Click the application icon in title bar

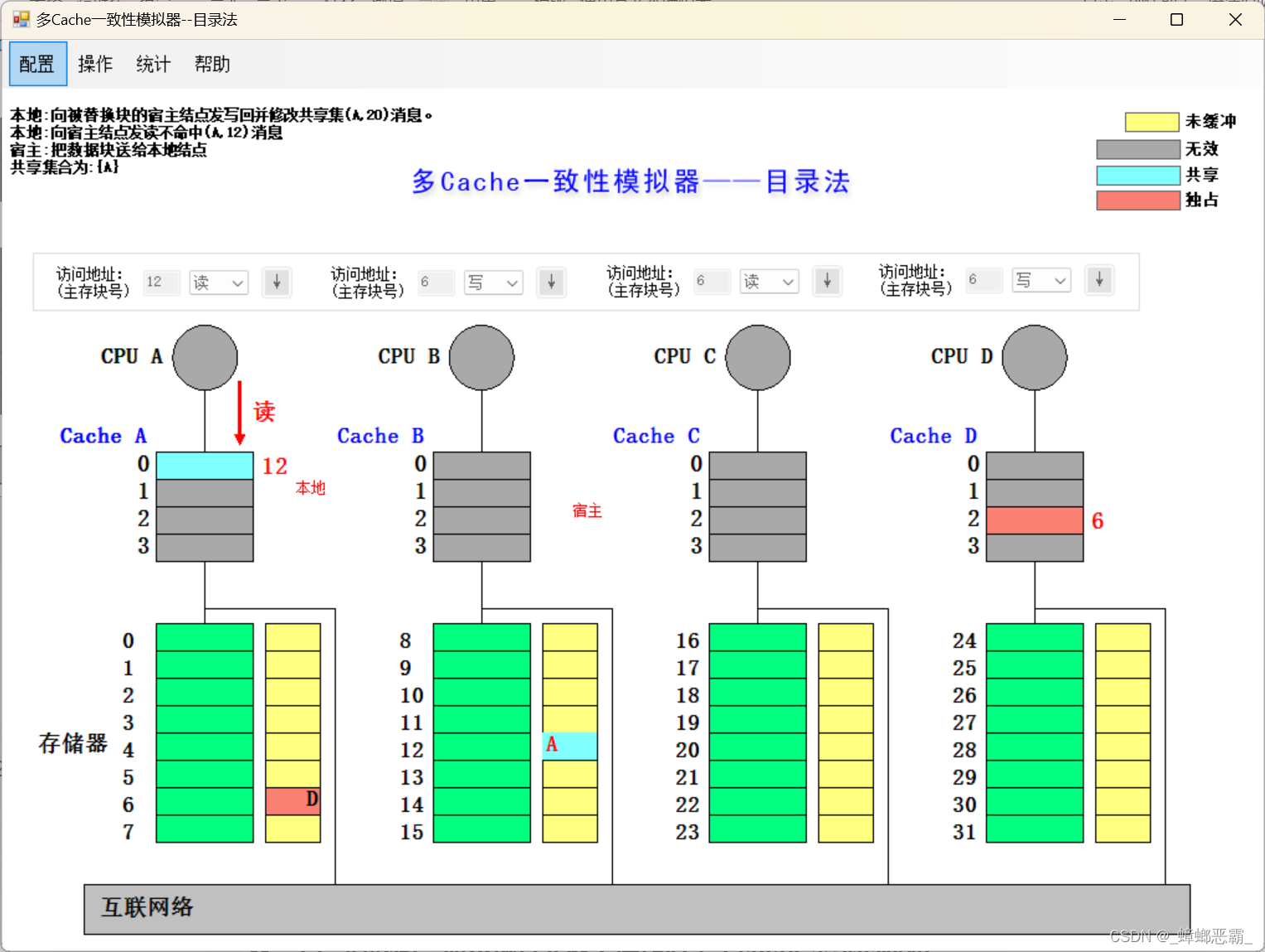click(x=21, y=19)
